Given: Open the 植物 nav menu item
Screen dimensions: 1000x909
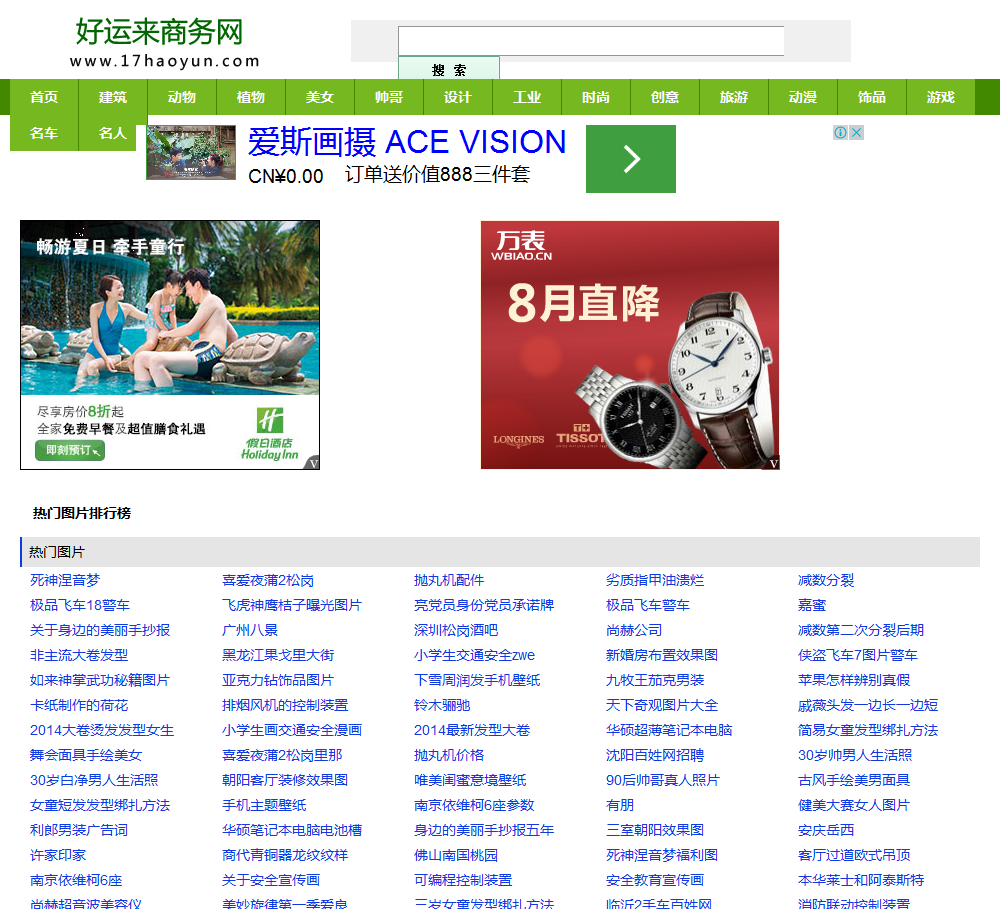Looking at the screenshot, I should pos(251,97).
